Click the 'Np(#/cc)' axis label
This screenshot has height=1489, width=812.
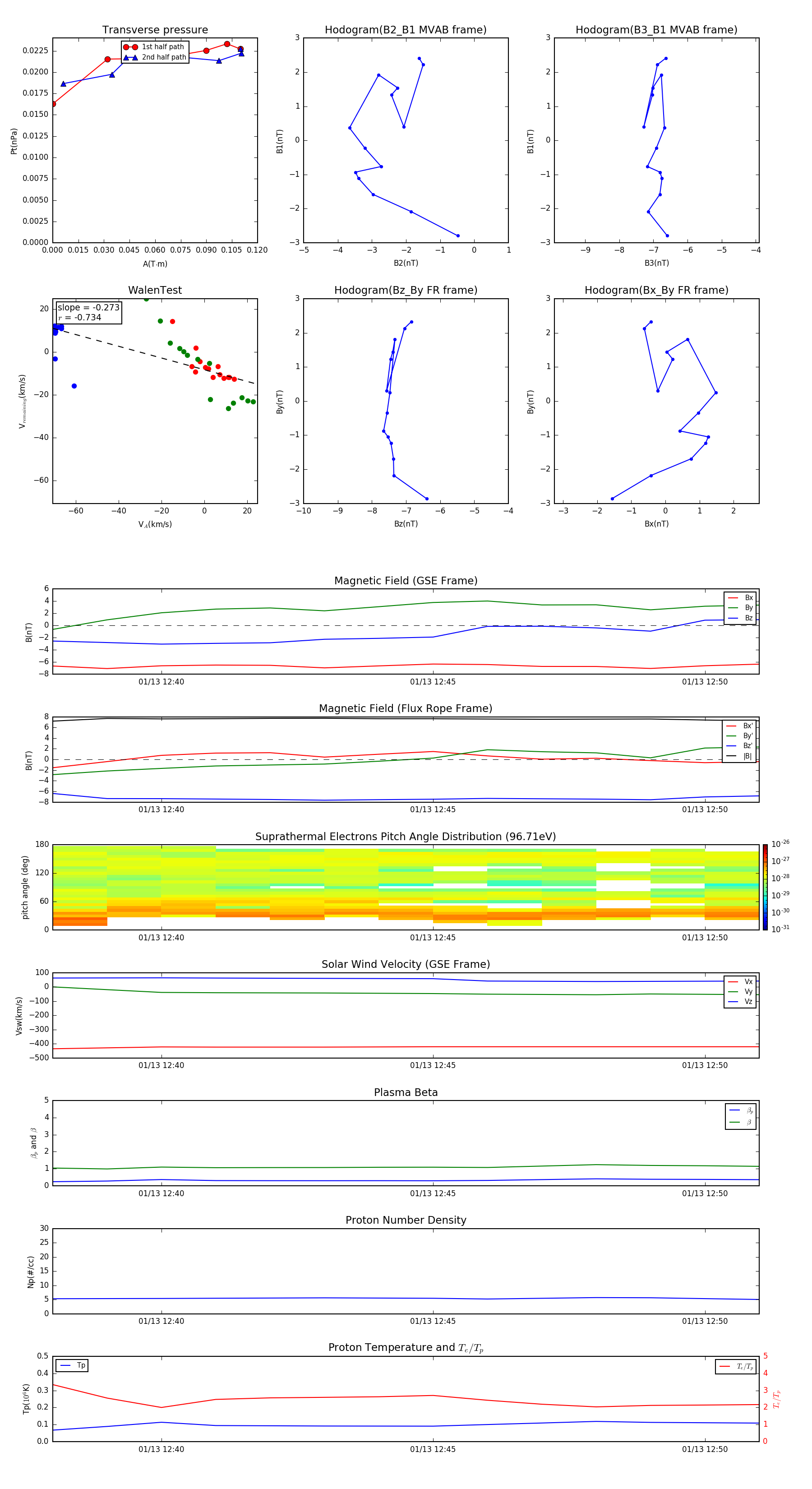click(31, 1271)
